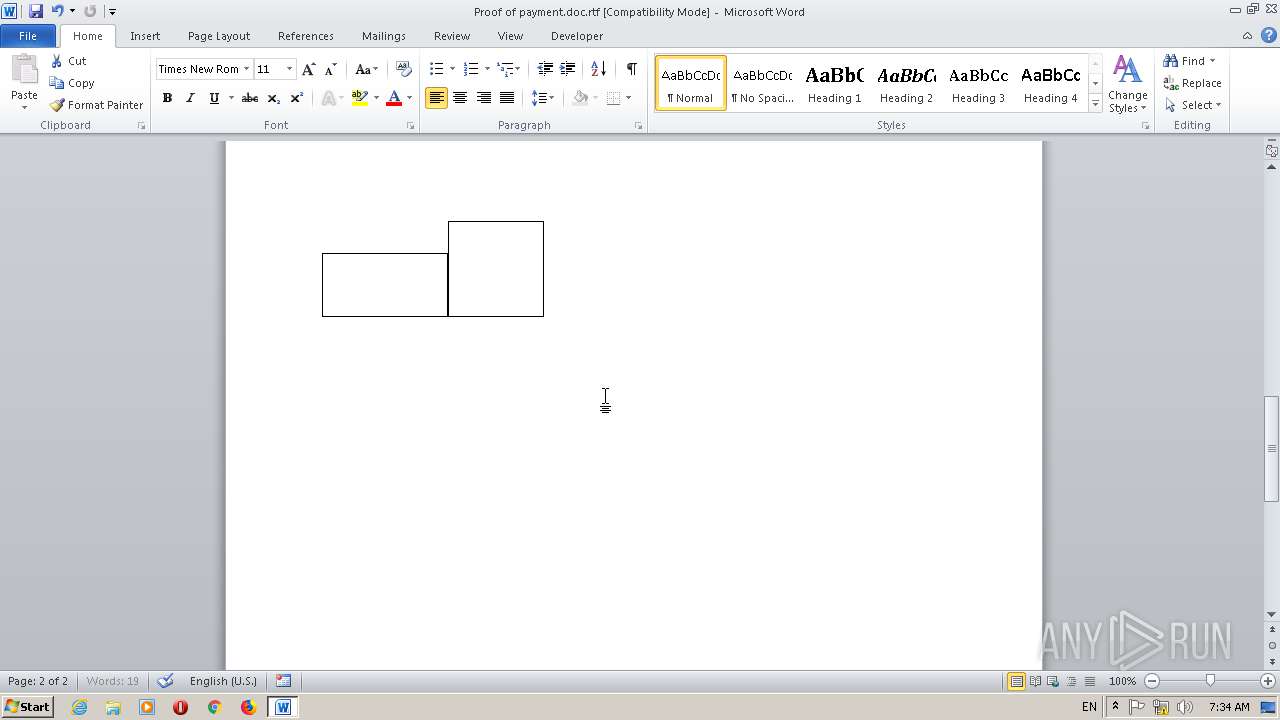Grow font size icon

tap(309, 69)
